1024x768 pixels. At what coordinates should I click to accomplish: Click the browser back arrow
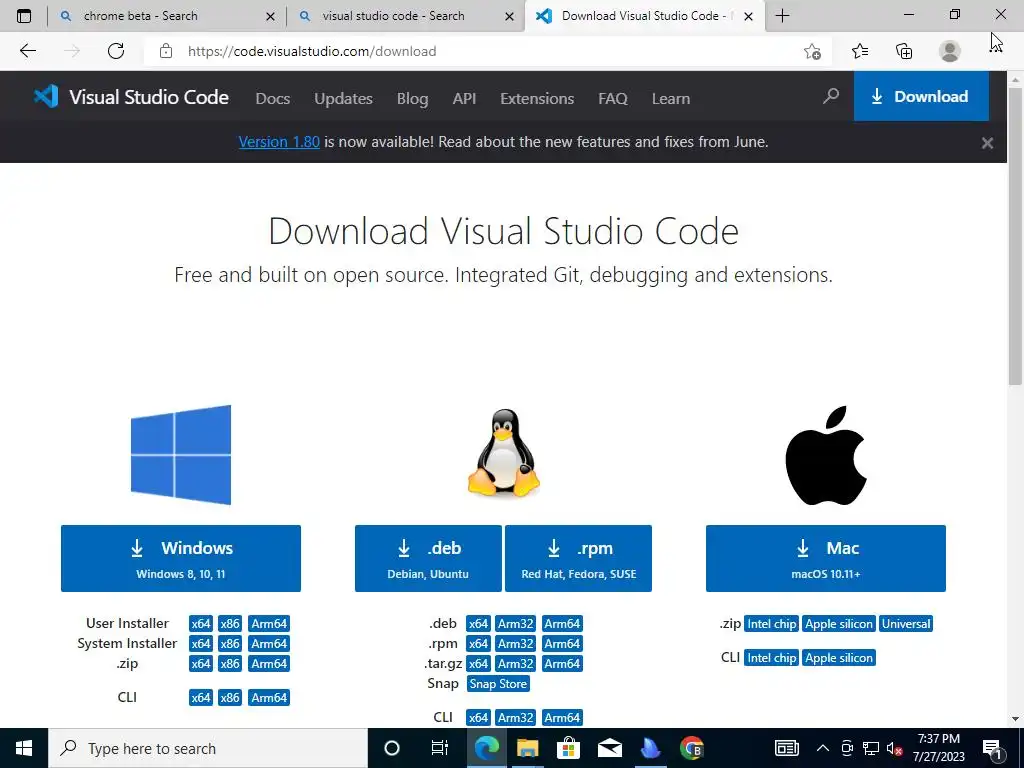point(27,51)
